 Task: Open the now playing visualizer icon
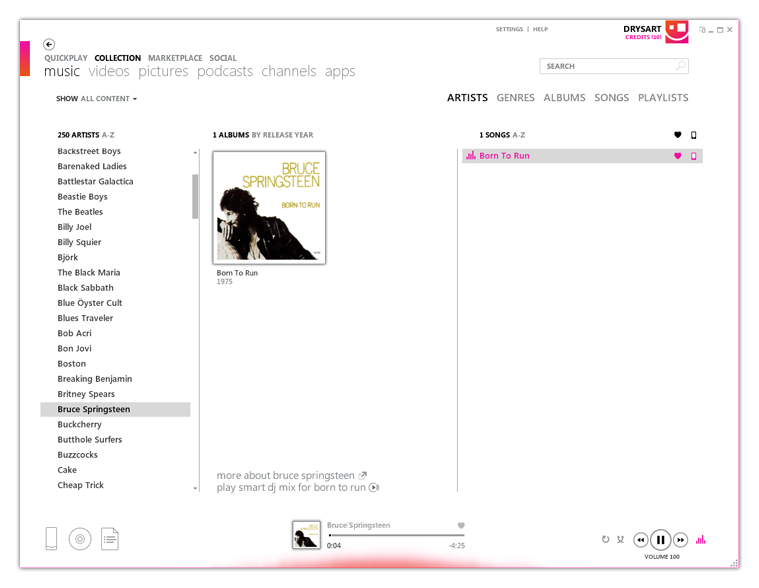click(x=700, y=539)
